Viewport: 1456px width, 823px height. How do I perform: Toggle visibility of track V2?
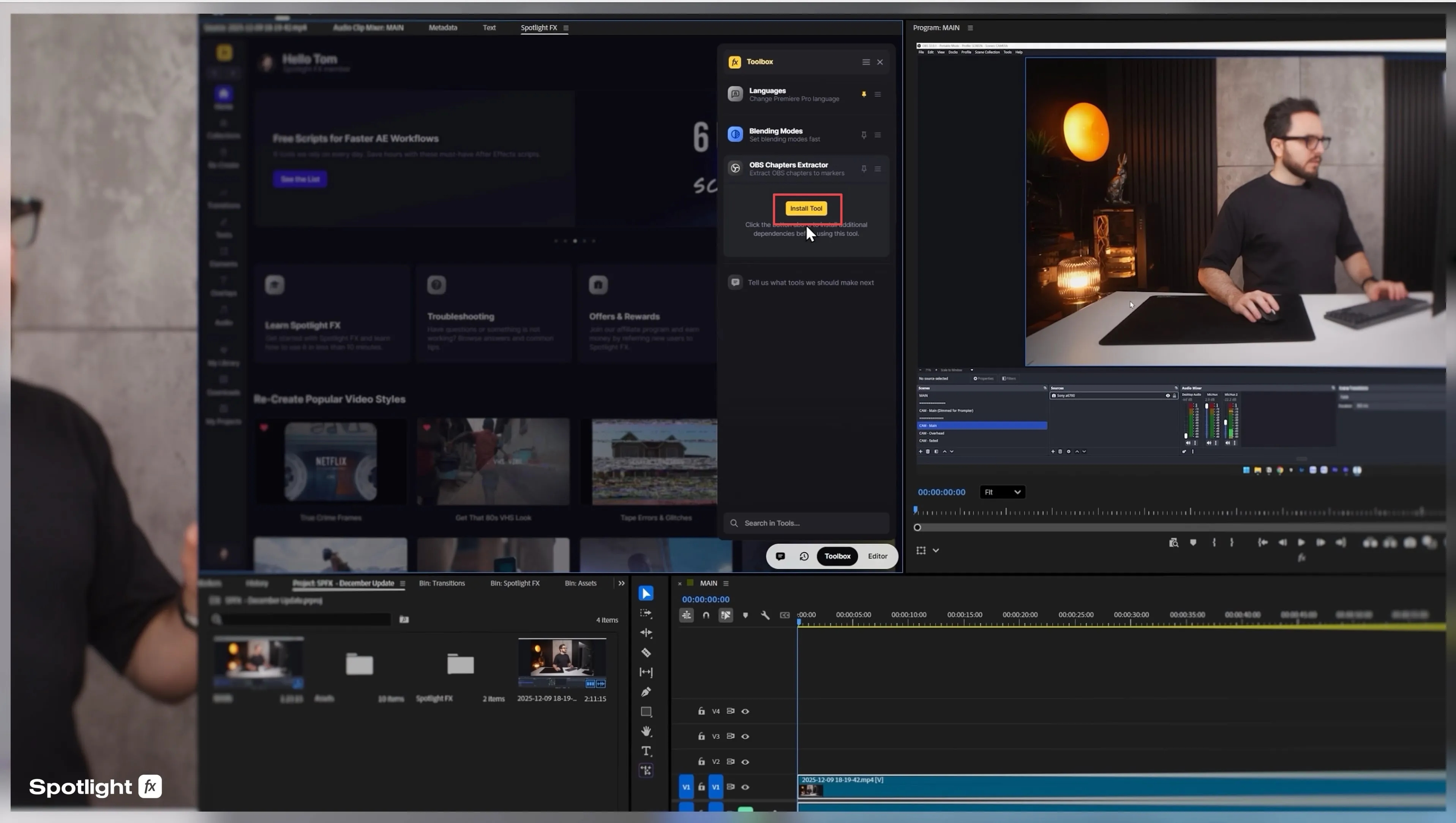point(745,761)
